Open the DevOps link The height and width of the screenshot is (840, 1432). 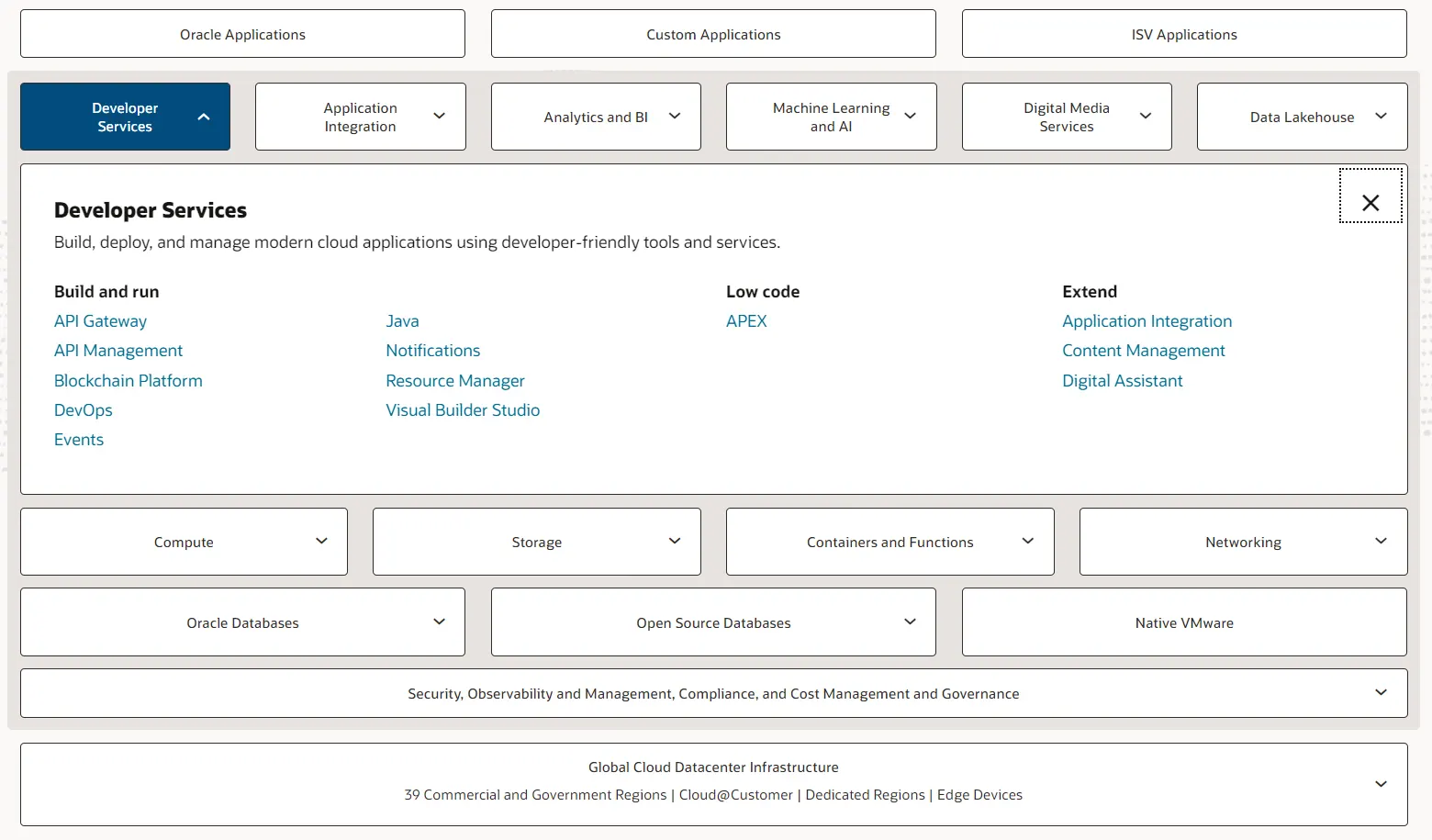click(84, 410)
